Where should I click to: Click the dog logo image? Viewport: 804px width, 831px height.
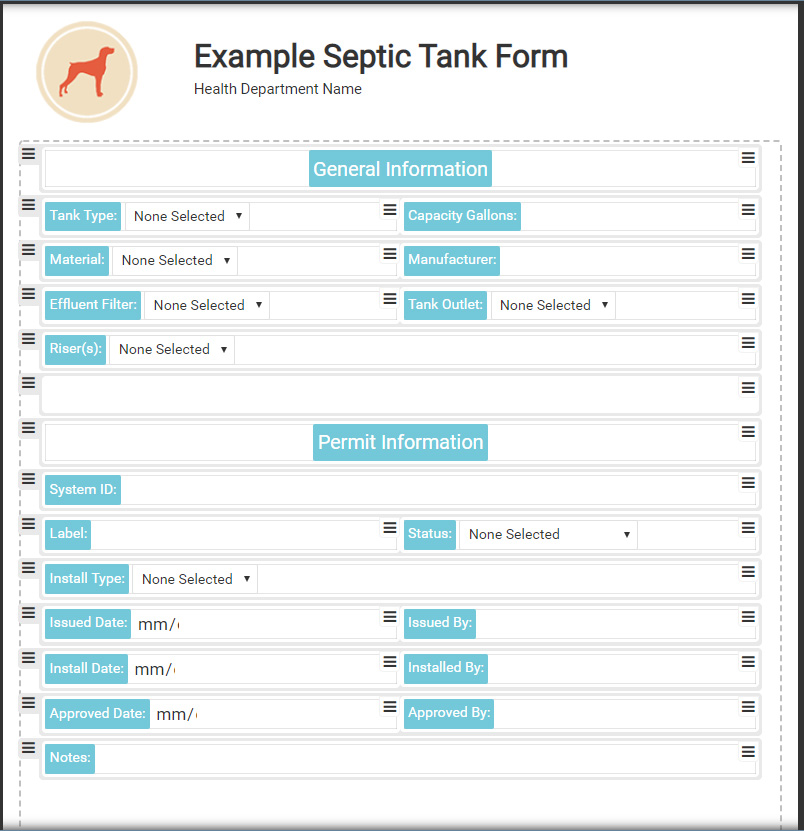coord(87,72)
